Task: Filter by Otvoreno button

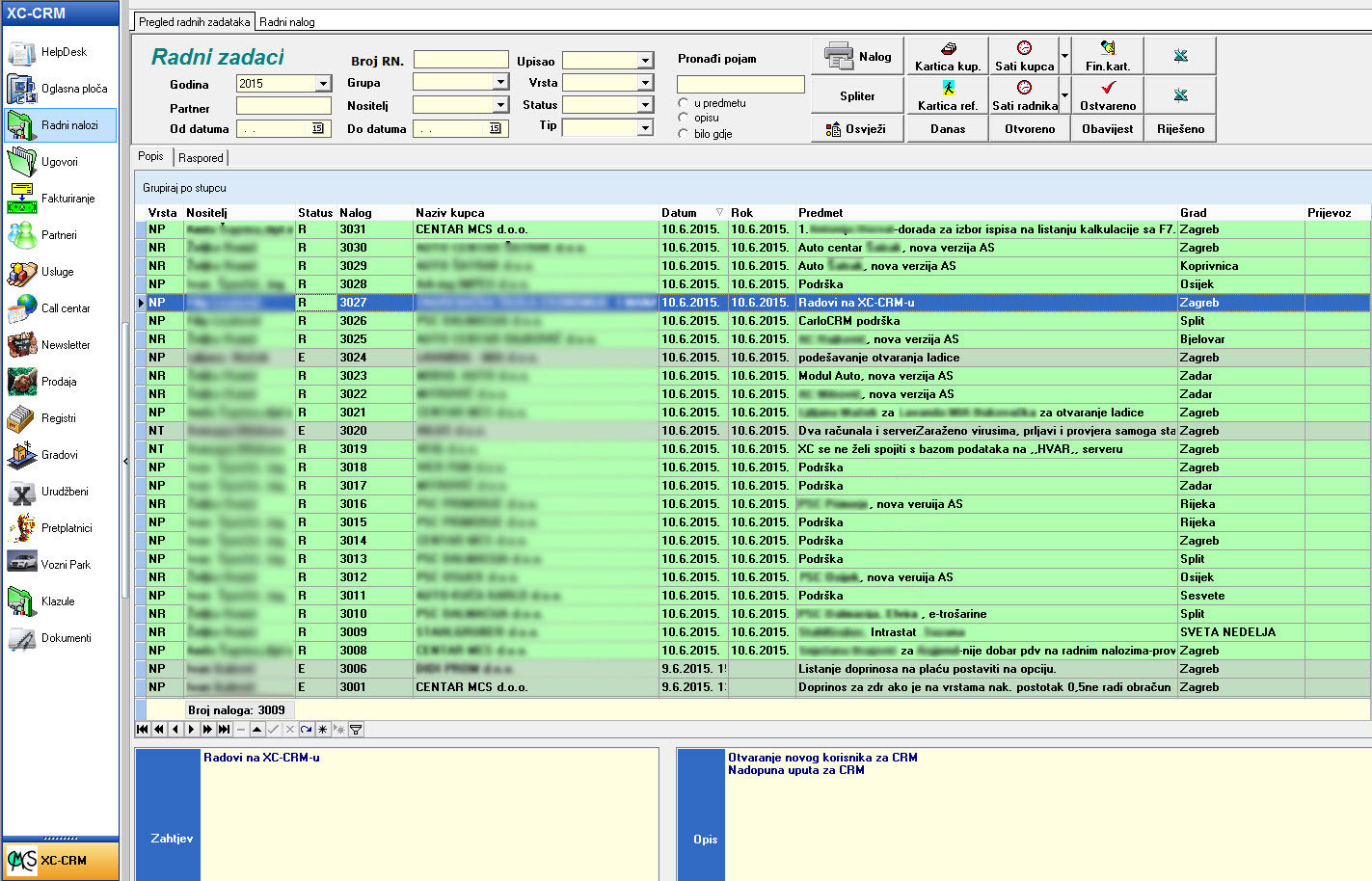Action: [x=1030, y=128]
